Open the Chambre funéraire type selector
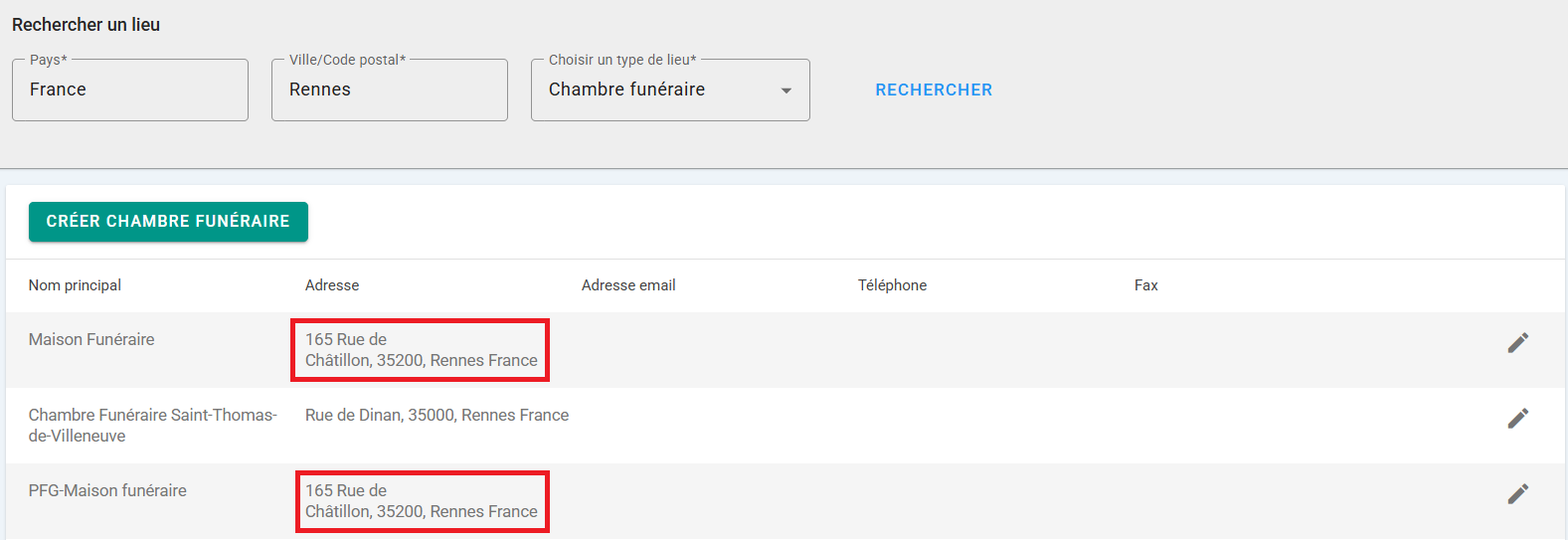 point(656,90)
